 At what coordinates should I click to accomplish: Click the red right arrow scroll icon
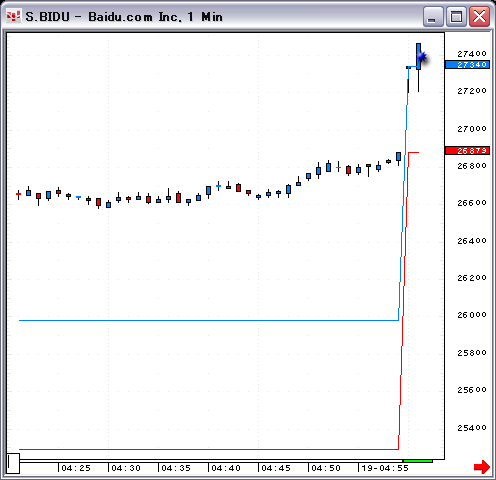click(x=482, y=467)
